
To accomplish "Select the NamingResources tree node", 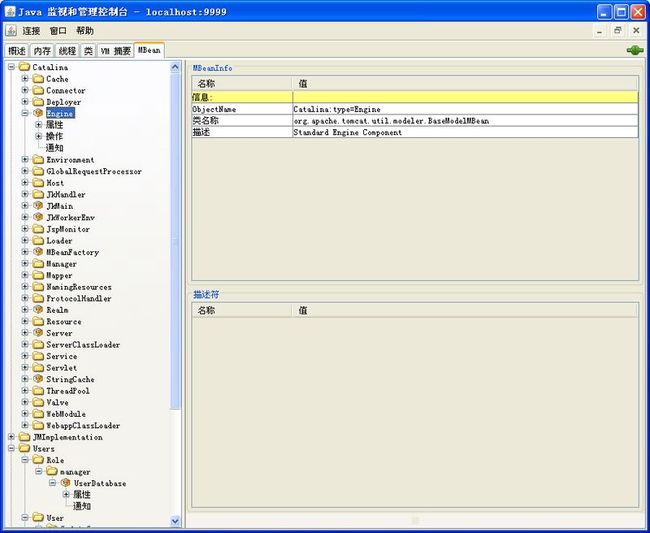I will coord(79,287).
